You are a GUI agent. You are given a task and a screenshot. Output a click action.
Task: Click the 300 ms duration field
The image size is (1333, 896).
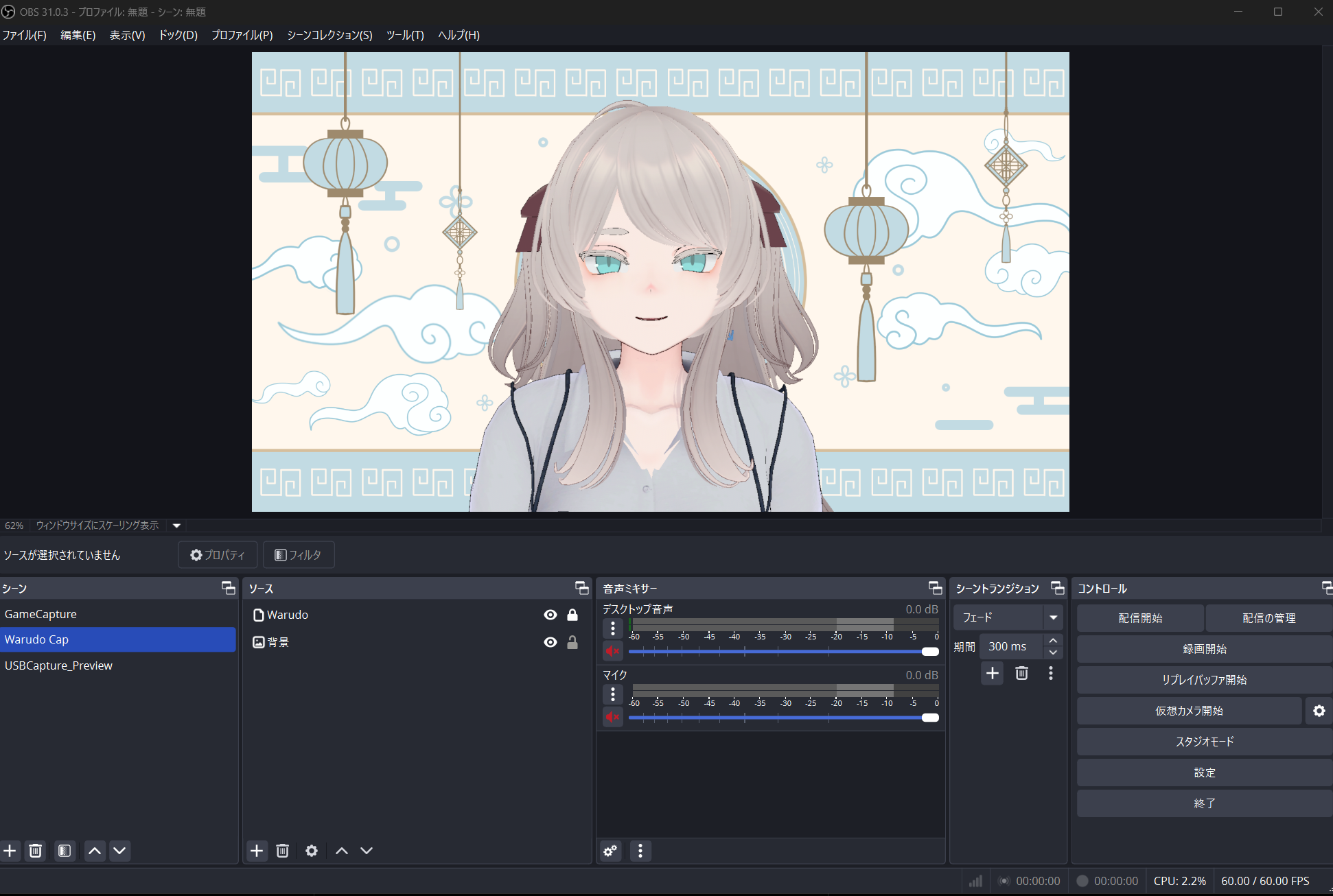click(x=1012, y=646)
